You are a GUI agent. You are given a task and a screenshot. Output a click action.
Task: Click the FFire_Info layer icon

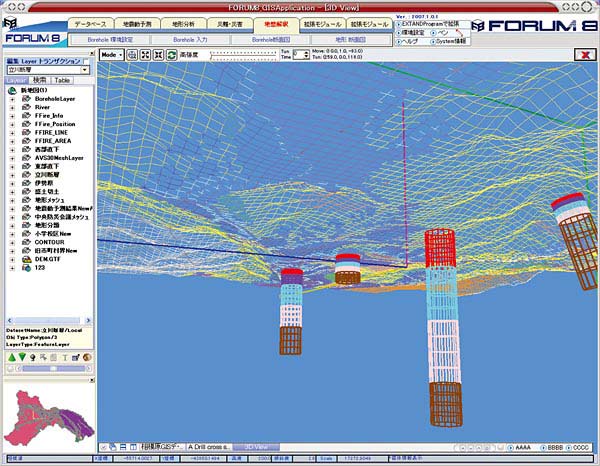click(x=26, y=116)
